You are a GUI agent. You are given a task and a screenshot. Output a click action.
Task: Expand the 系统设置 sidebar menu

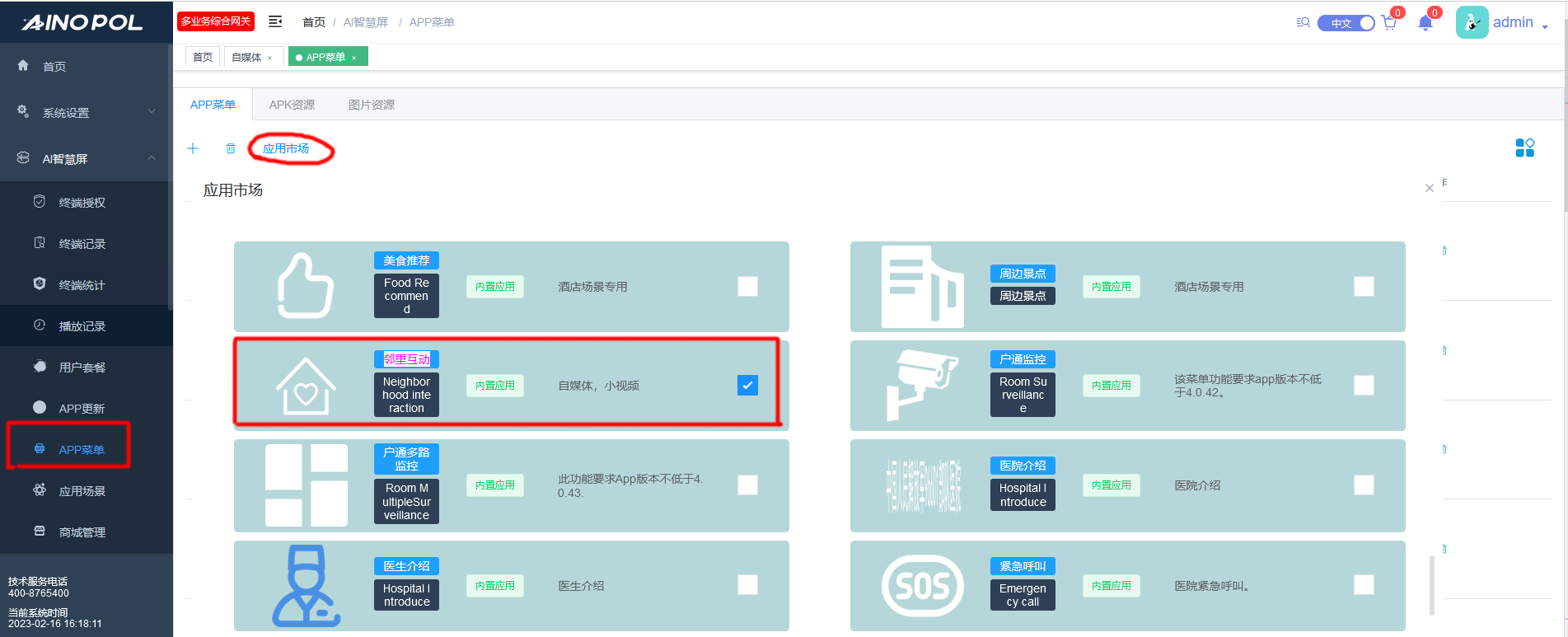pos(86,113)
